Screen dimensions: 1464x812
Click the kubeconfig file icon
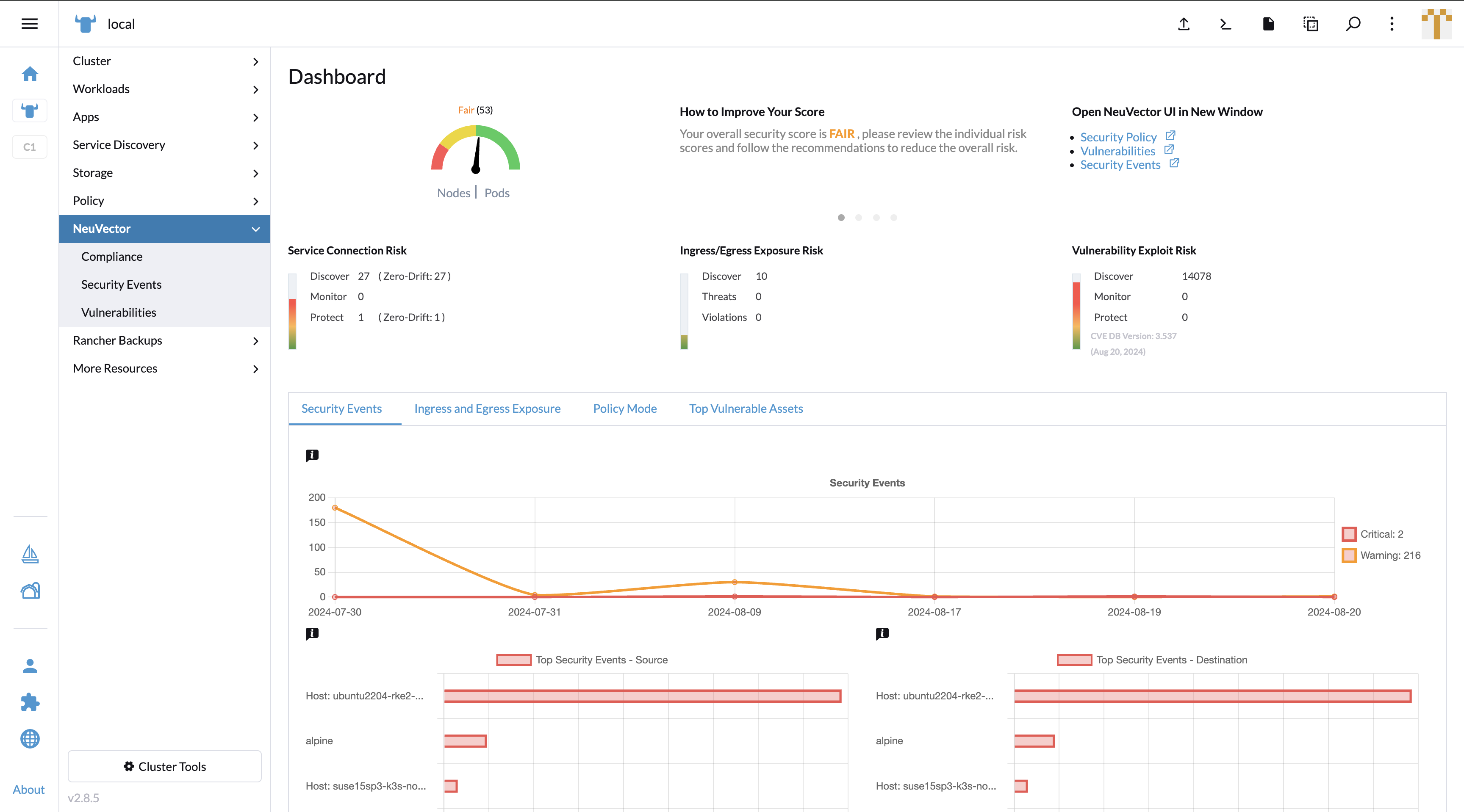1268,24
